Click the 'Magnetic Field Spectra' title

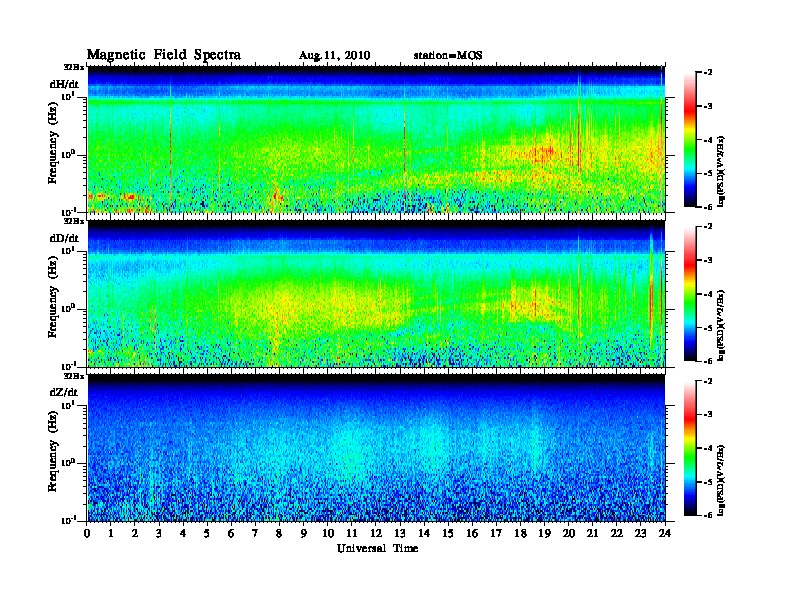click(164, 55)
